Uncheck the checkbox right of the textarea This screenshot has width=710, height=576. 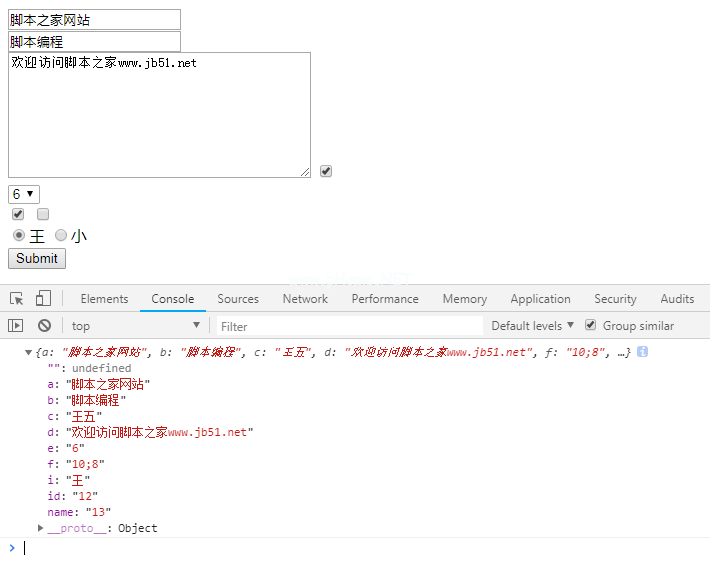[x=326, y=171]
